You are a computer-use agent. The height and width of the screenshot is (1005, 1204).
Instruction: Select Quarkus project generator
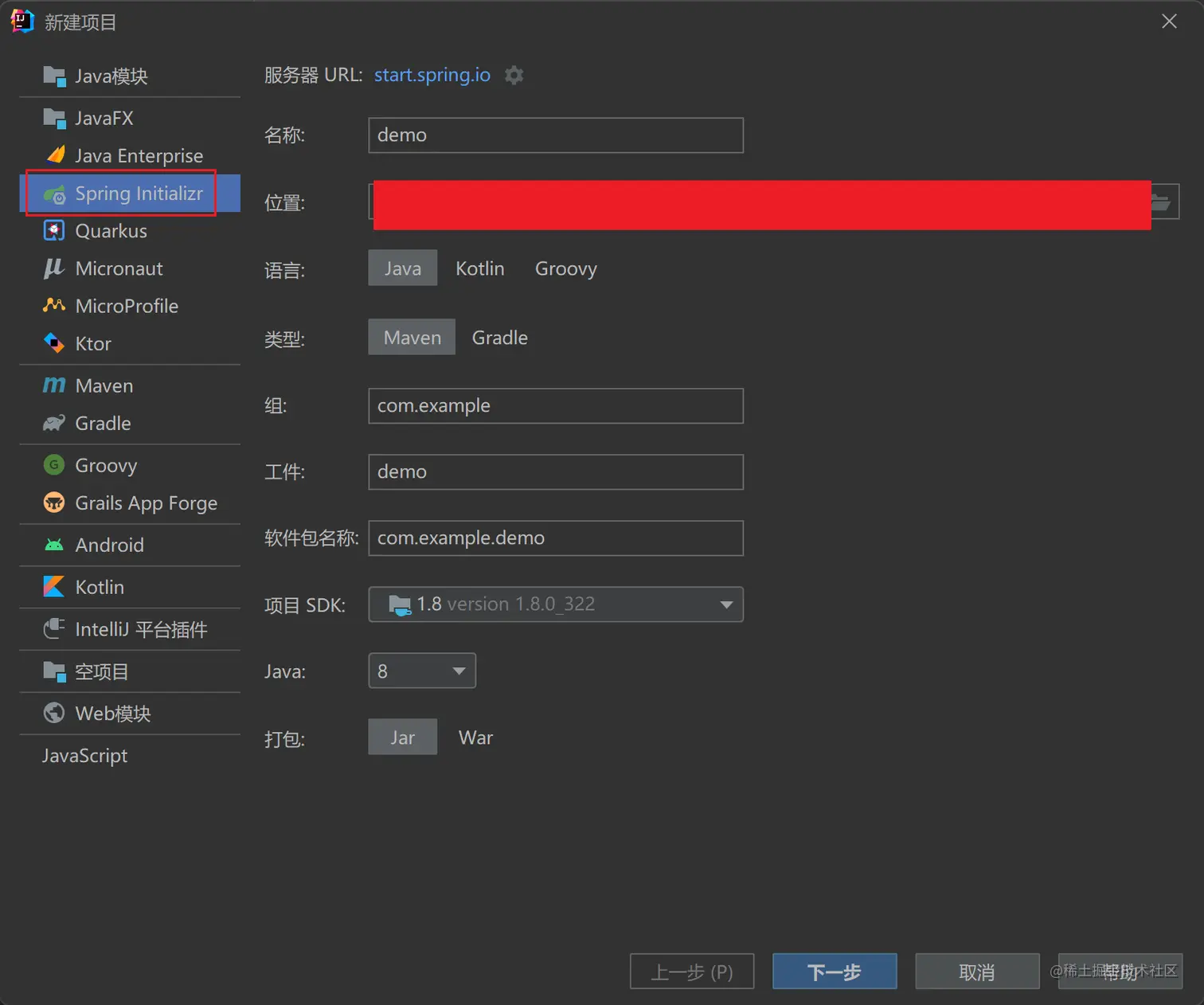[130, 231]
